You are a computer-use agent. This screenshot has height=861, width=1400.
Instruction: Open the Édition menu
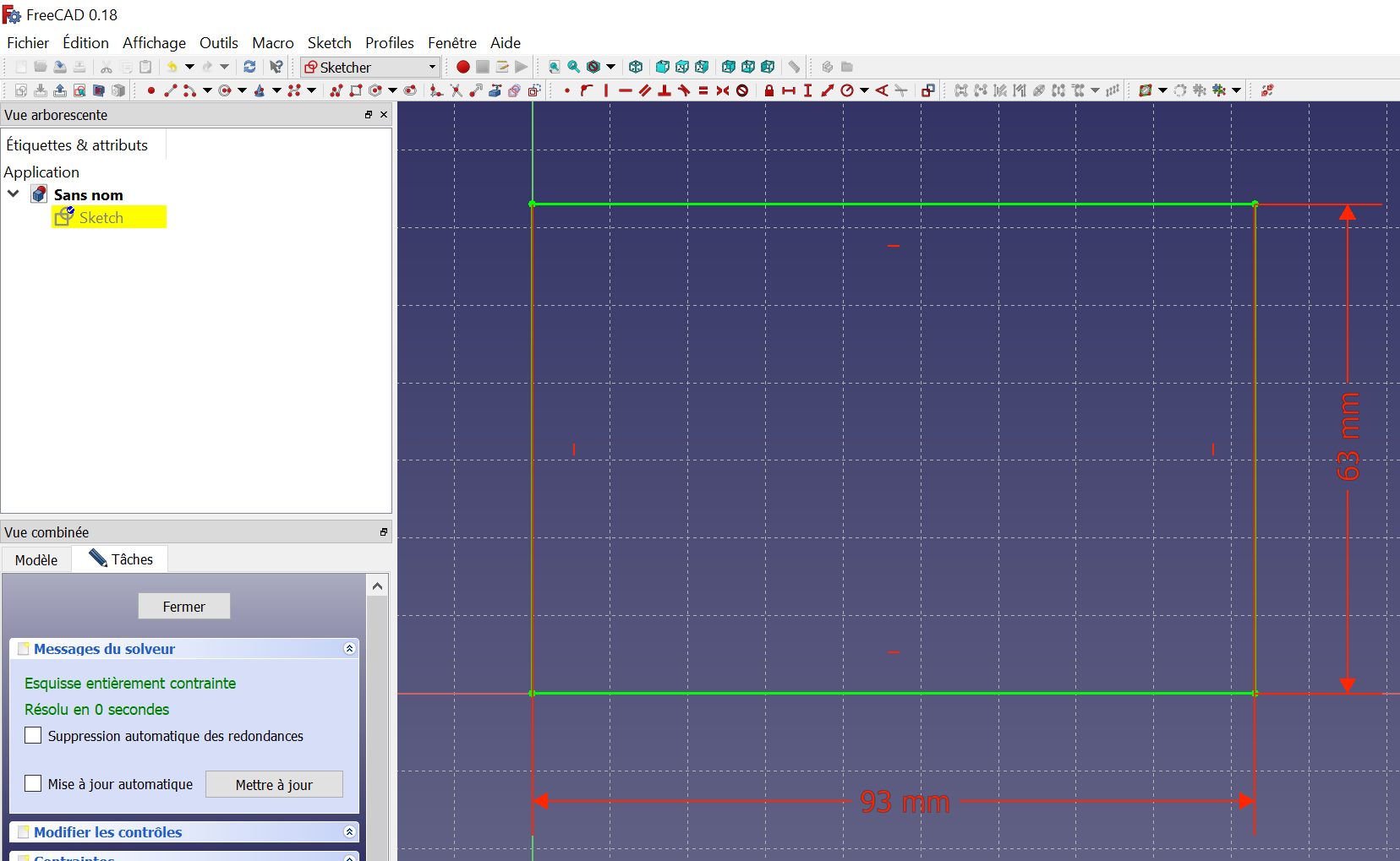click(85, 42)
